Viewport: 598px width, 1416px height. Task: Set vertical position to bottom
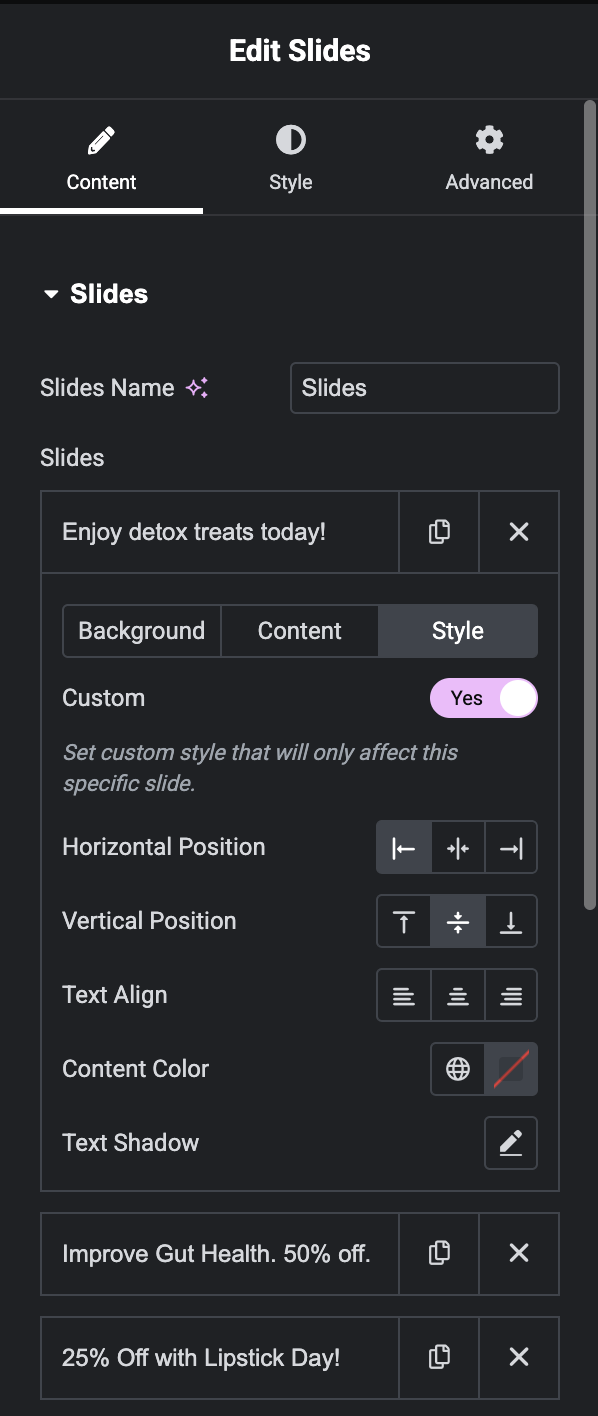pyautogui.click(x=511, y=922)
